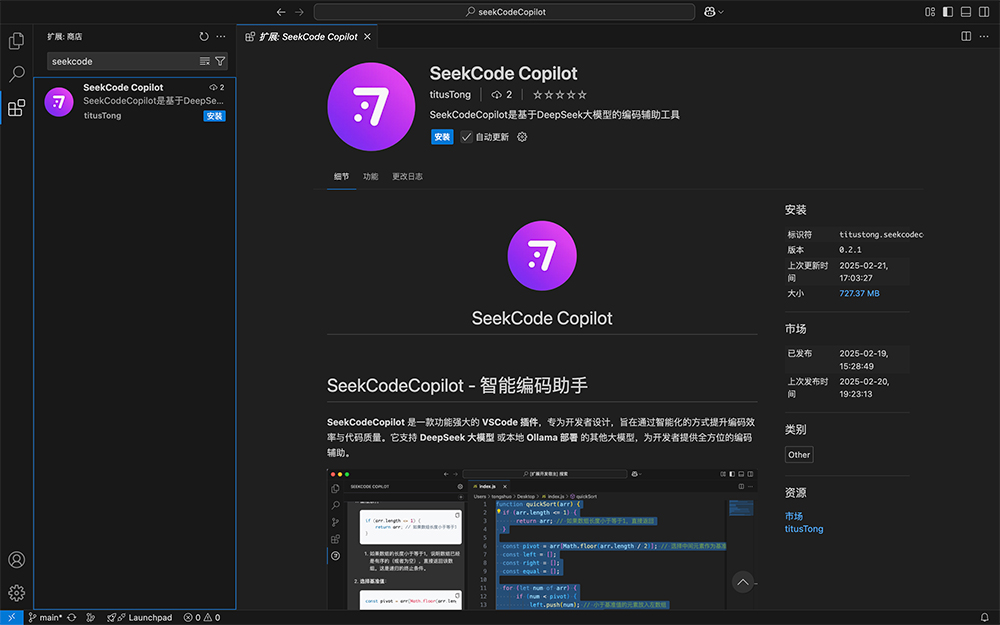
Task: Open the Search view in activity bar
Action: point(16,74)
